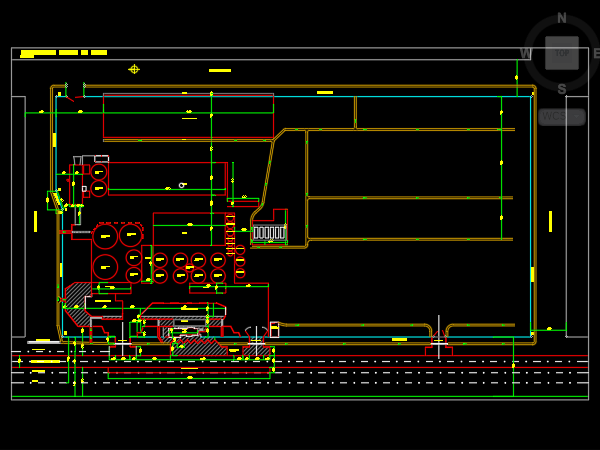The width and height of the screenshot is (600, 450).
Task: Select the yellow vertical bar near left border
Action: 35,221
